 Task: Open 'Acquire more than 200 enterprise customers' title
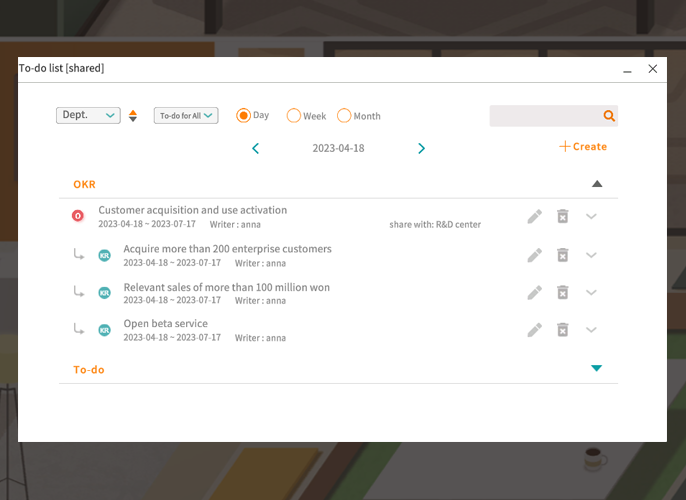[x=228, y=249]
